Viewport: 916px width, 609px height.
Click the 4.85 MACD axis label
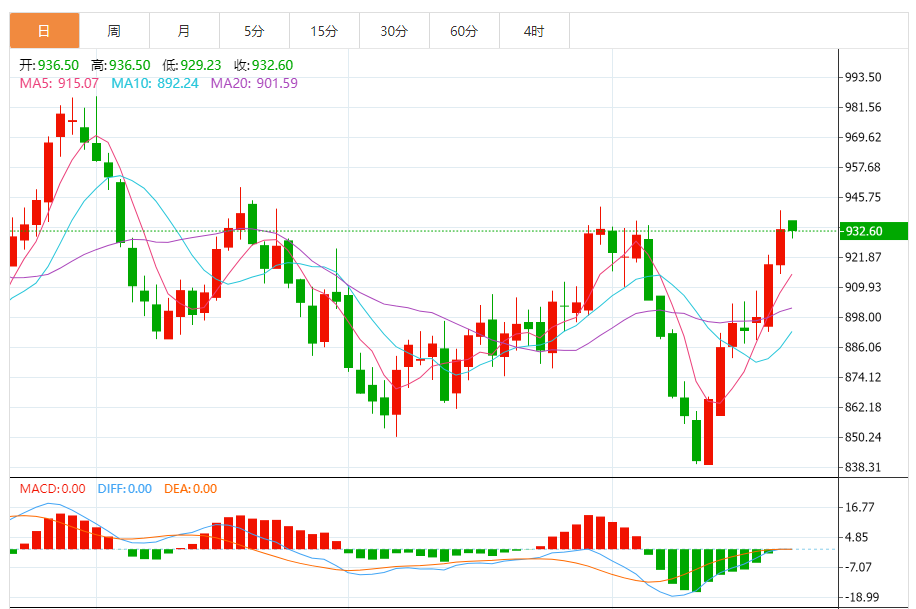point(857,537)
